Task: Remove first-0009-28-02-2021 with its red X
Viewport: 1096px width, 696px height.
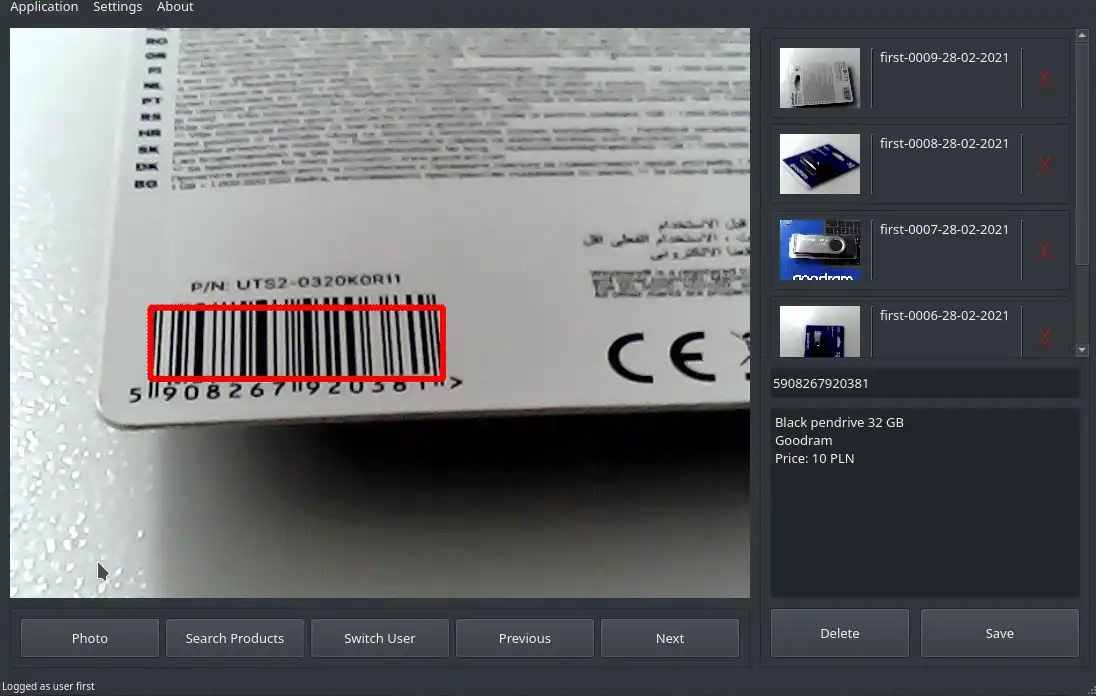Action: [x=1044, y=79]
